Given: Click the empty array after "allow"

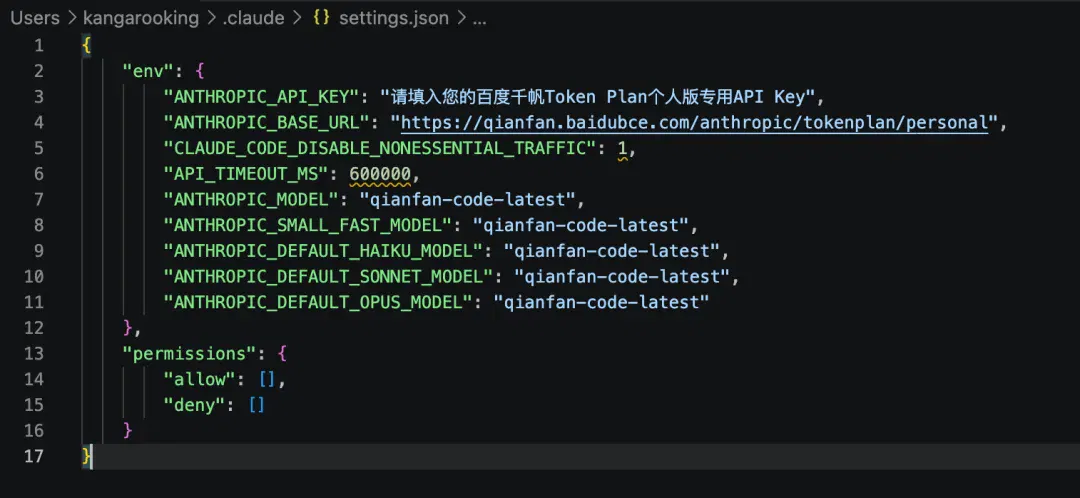Looking at the screenshot, I should [x=267, y=379].
